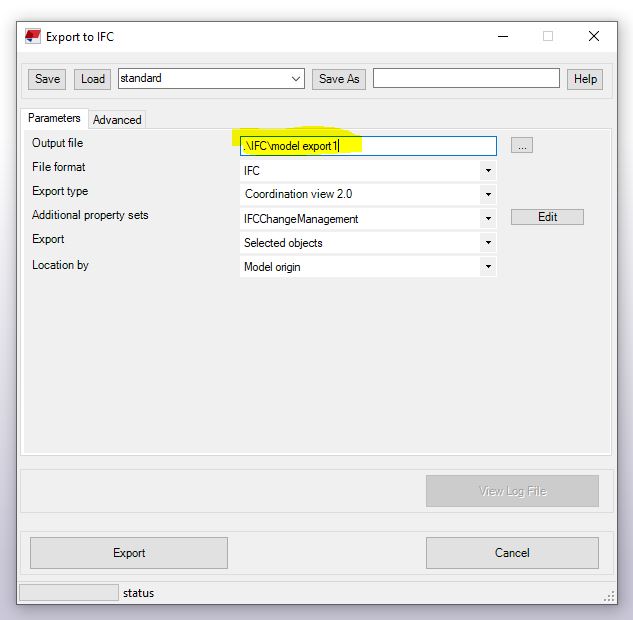Click the Save As button
Screen dimensions: 633x620
(x=339, y=79)
